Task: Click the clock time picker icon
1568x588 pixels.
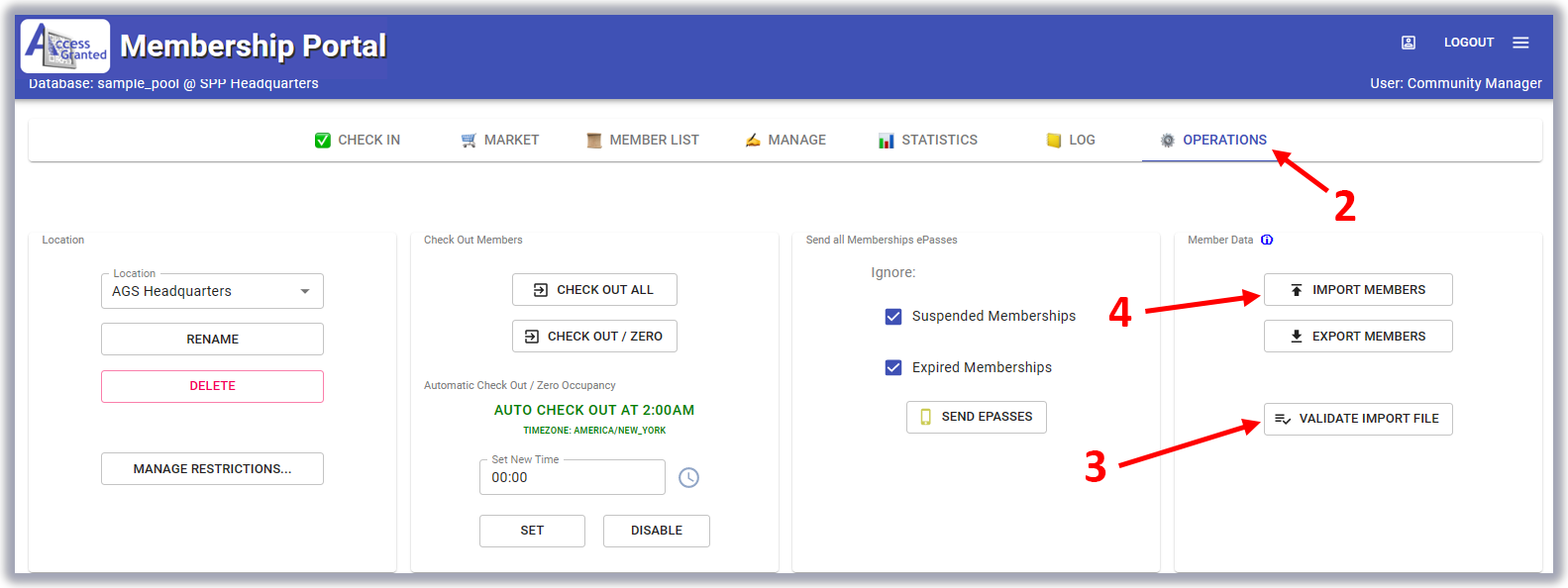Action: pos(688,478)
